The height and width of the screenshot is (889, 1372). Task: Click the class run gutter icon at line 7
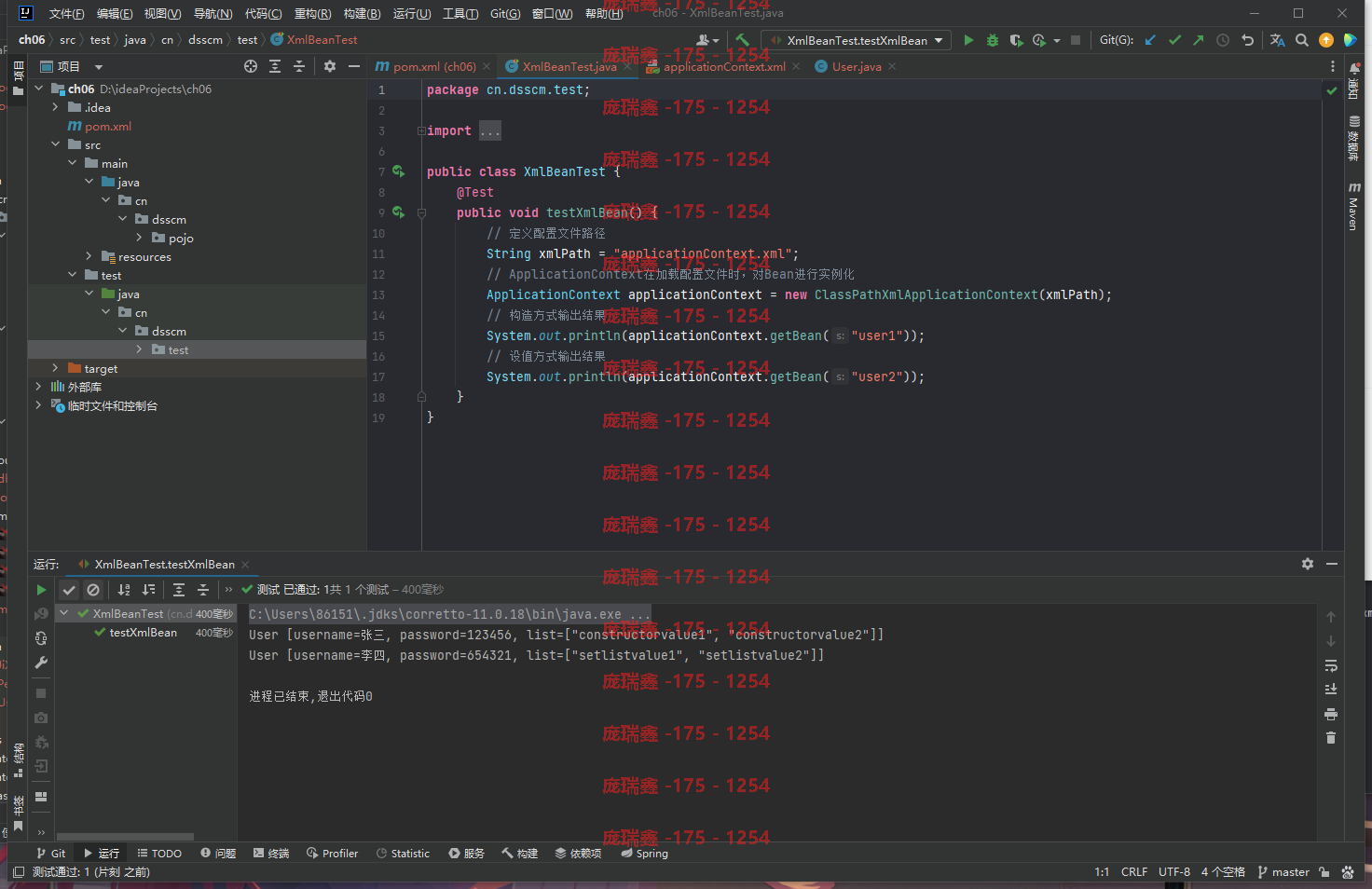coord(398,171)
